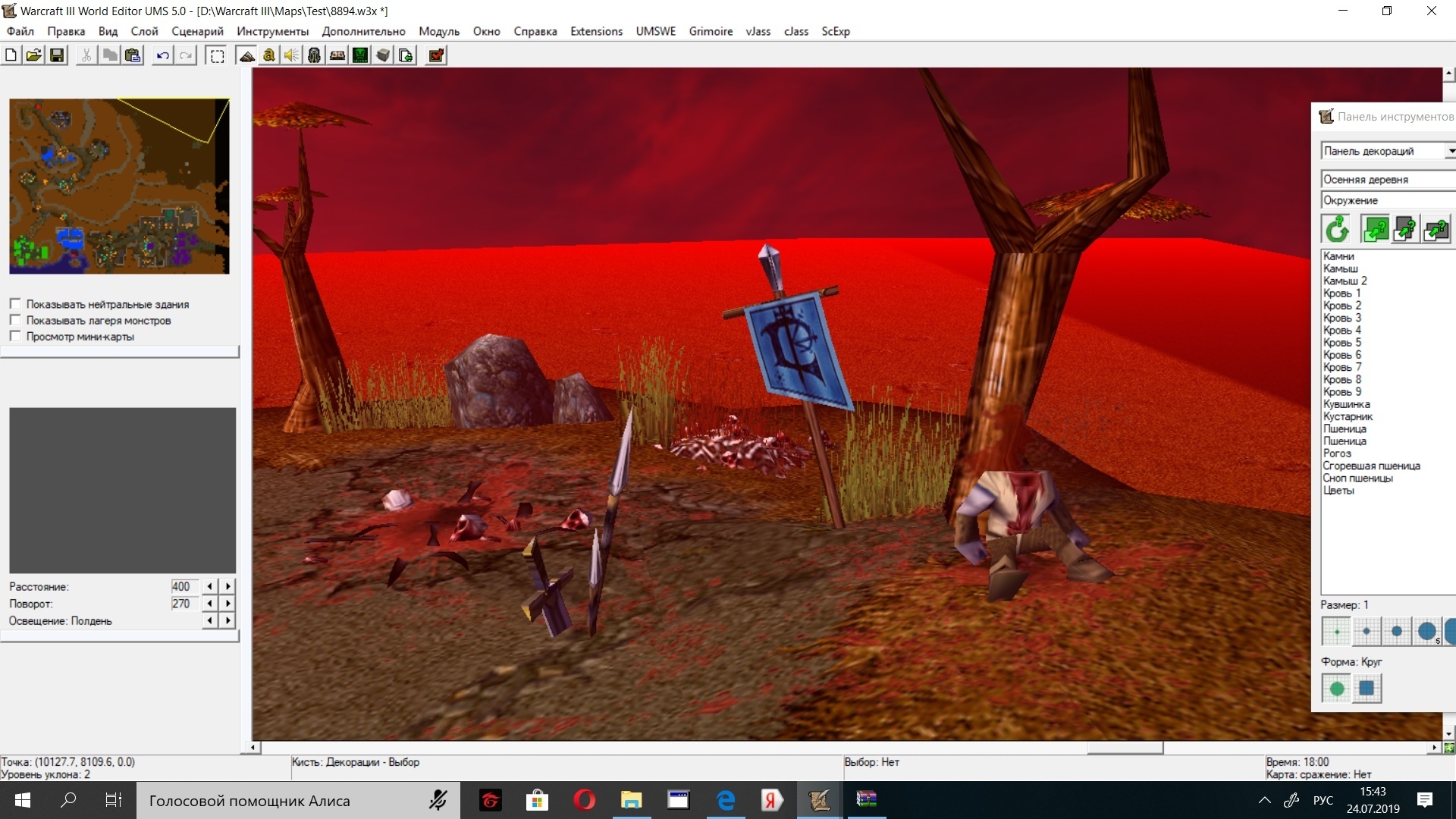The width and height of the screenshot is (1456, 819).
Task: Select brush size 1
Action: tap(1336, 631)
